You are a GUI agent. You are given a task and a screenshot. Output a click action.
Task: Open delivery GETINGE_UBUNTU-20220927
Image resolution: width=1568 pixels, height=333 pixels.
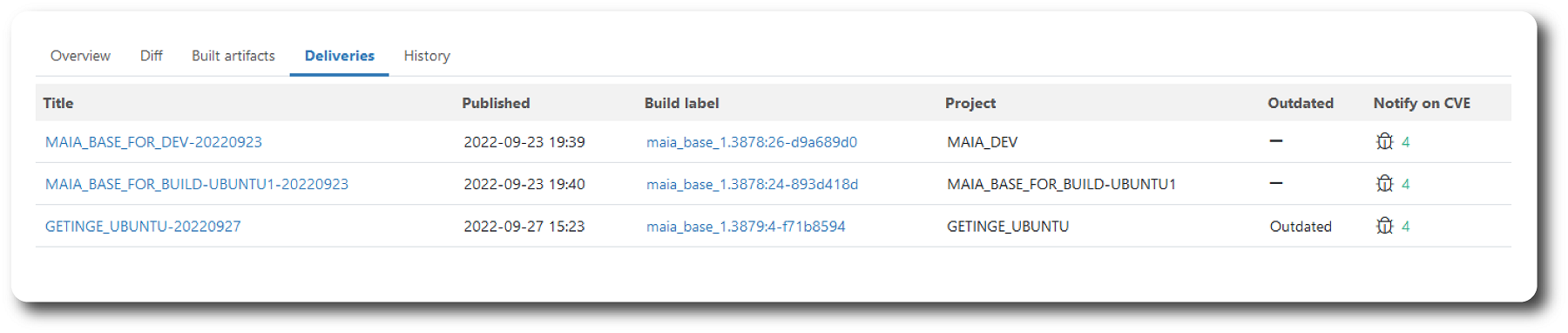pyautogui.click(x=143, y=226)
